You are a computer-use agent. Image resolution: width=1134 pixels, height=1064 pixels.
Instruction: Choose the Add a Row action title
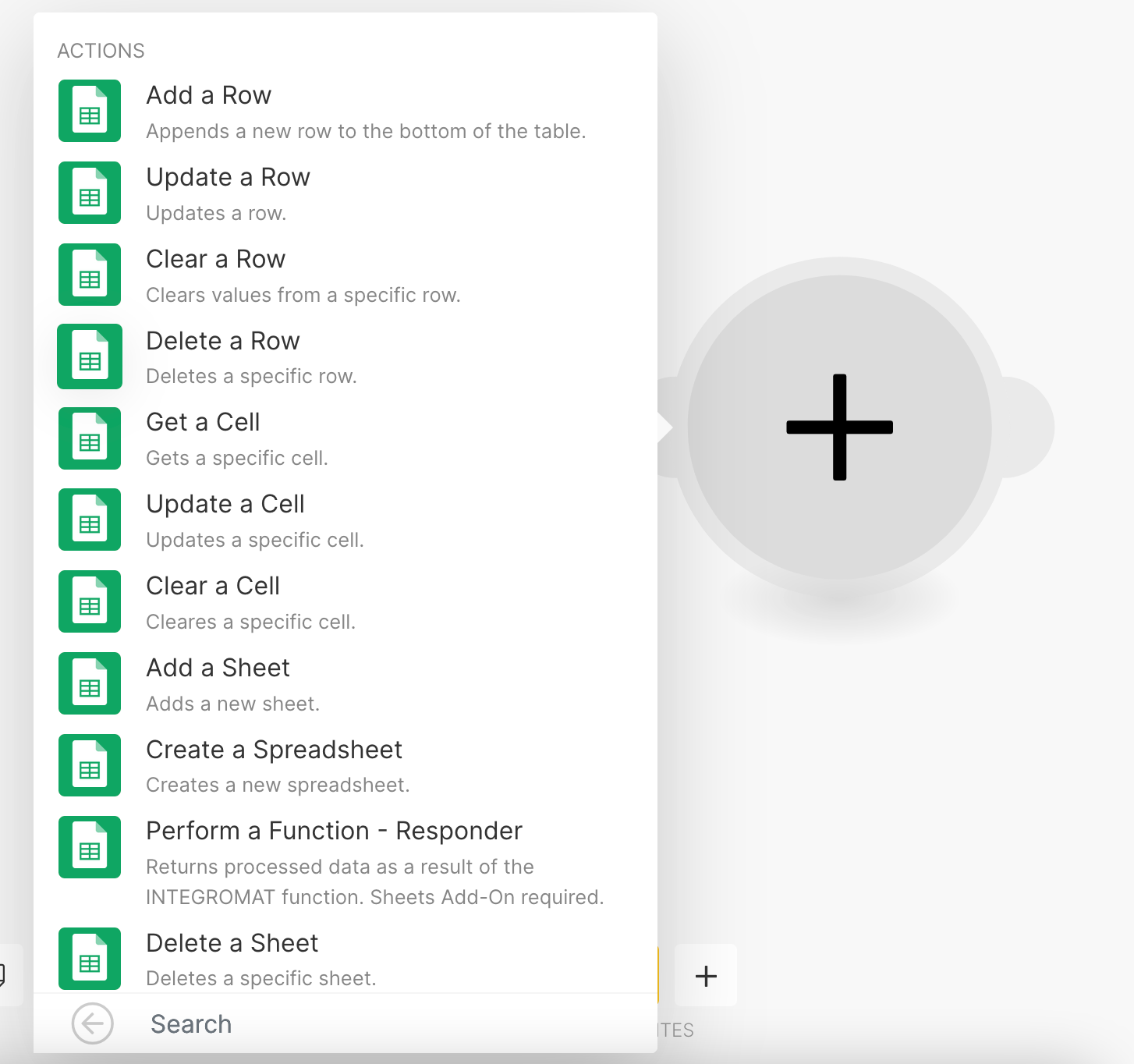(209, 95)
